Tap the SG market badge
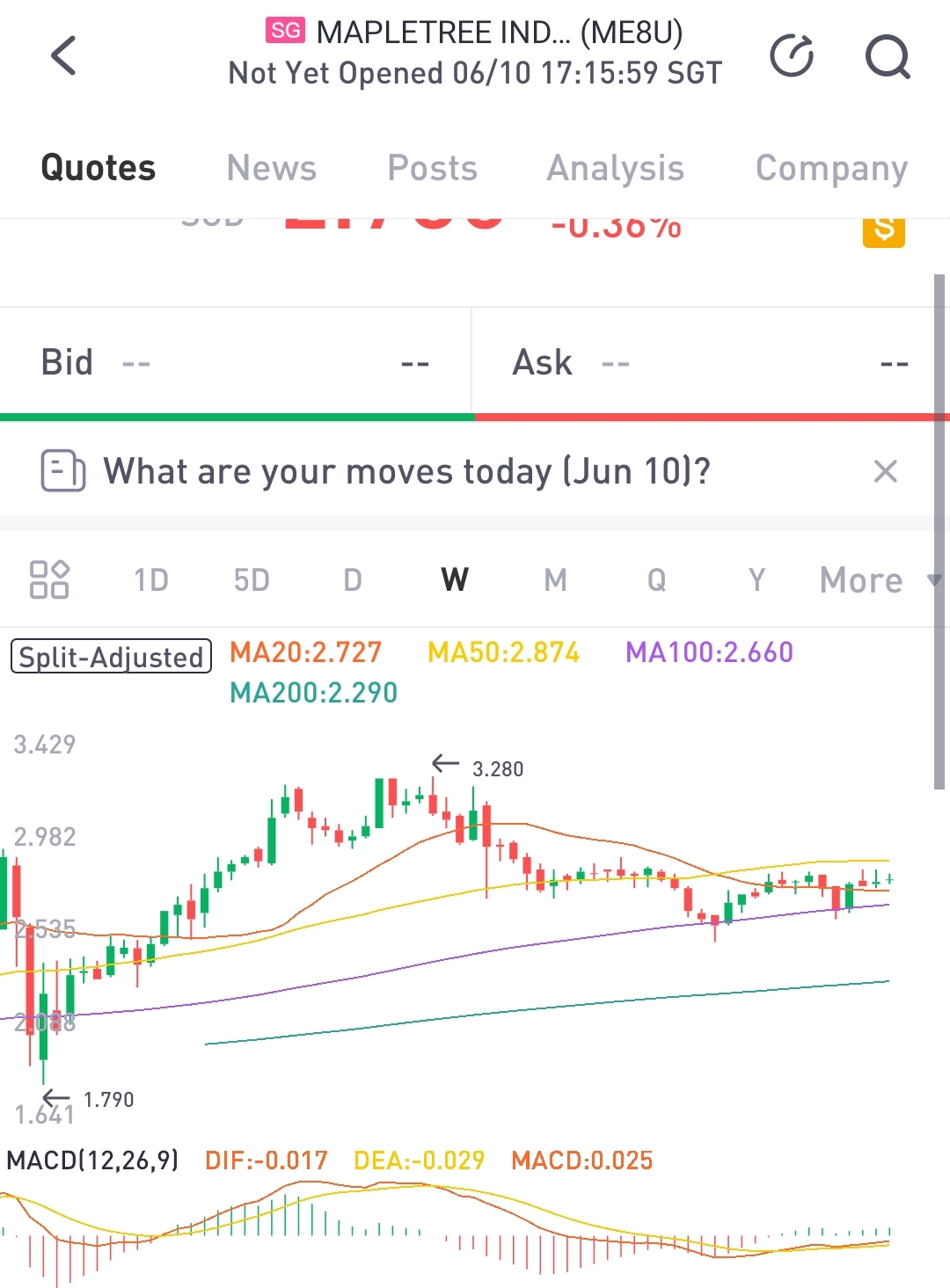Screen dimensions: 950x1288 point(285,31)
